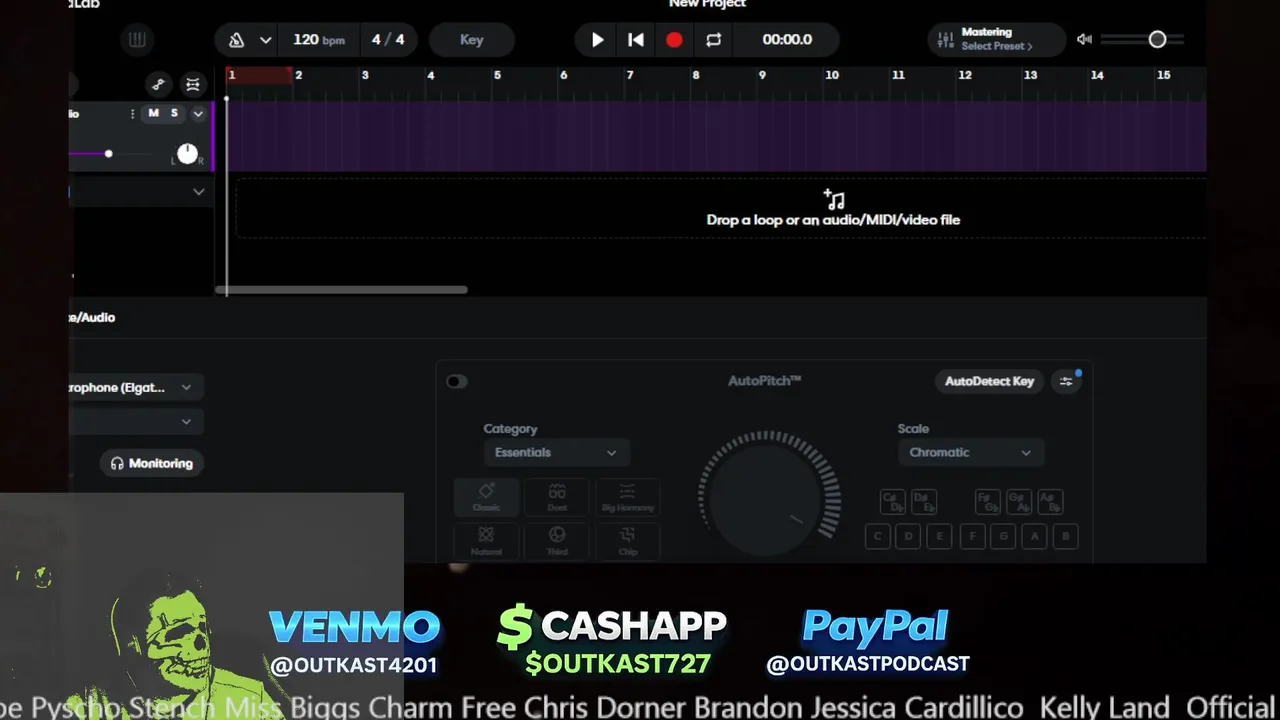Viewport: 1280px width, 720px height.
Task: Toggle the G note key
Action: [x=1003, y=536]
